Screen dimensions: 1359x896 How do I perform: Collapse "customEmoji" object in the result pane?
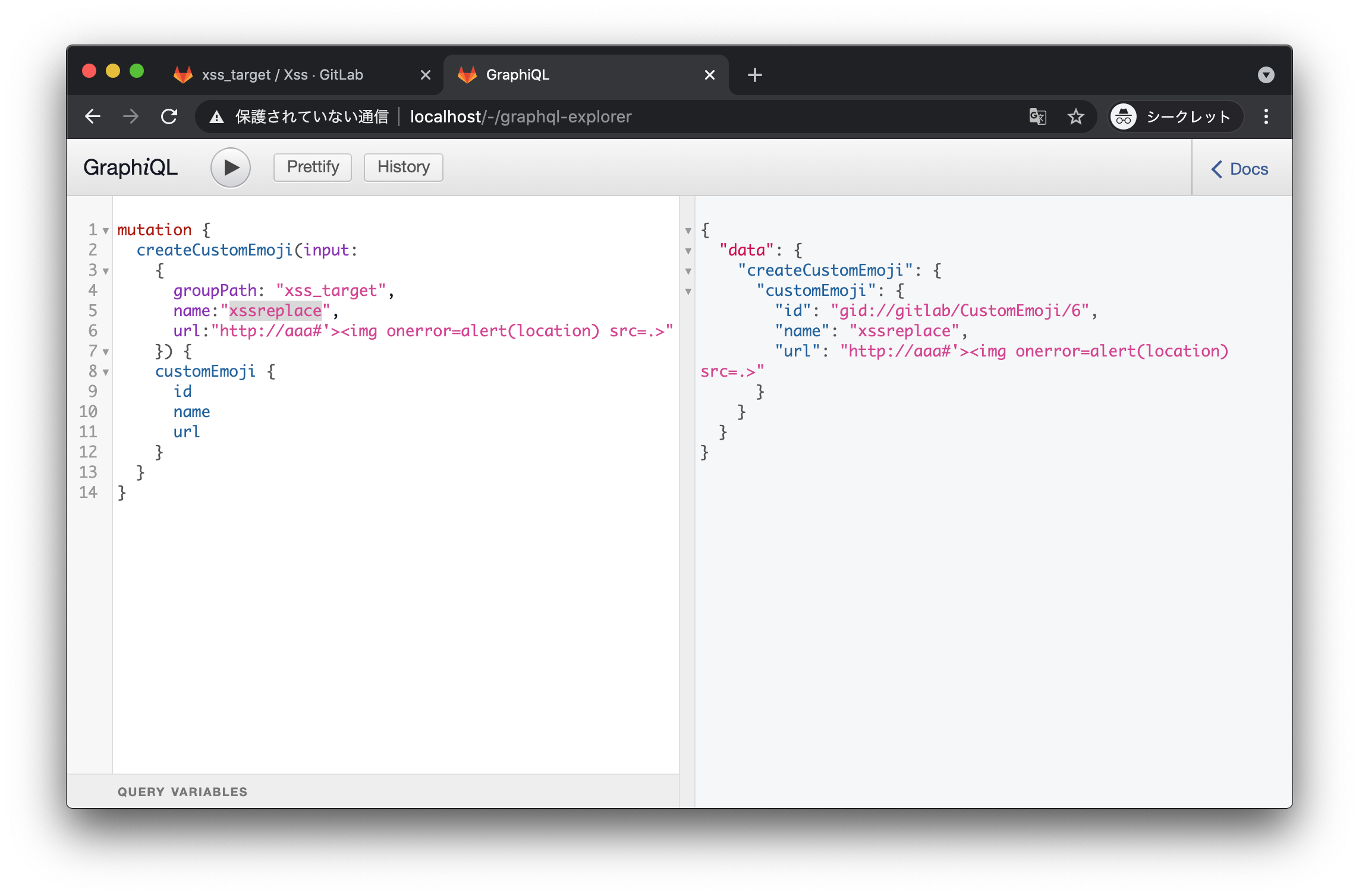(x=688, y=291)
